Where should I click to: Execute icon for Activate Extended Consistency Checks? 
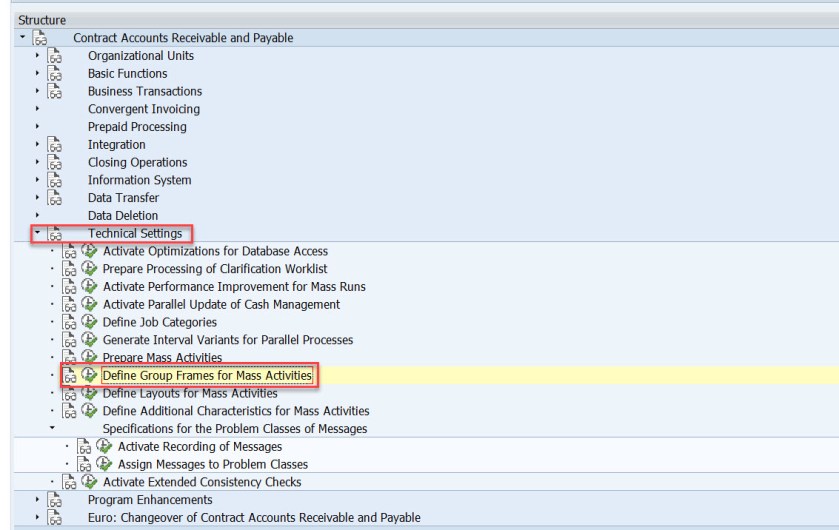tap(90, 482)
